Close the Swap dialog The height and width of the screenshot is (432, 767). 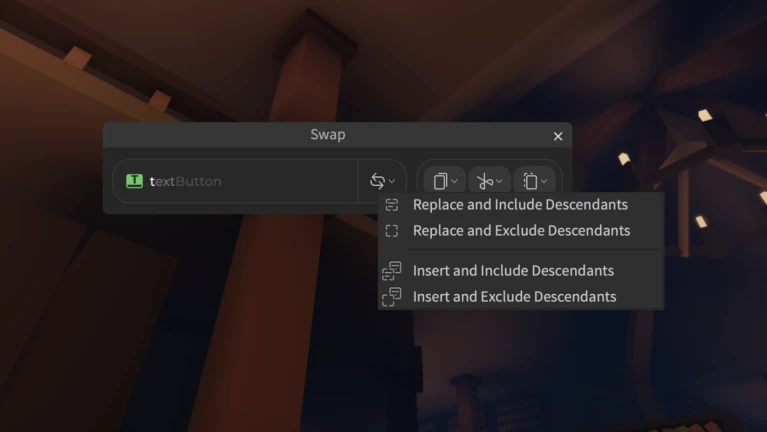(558, 136)
